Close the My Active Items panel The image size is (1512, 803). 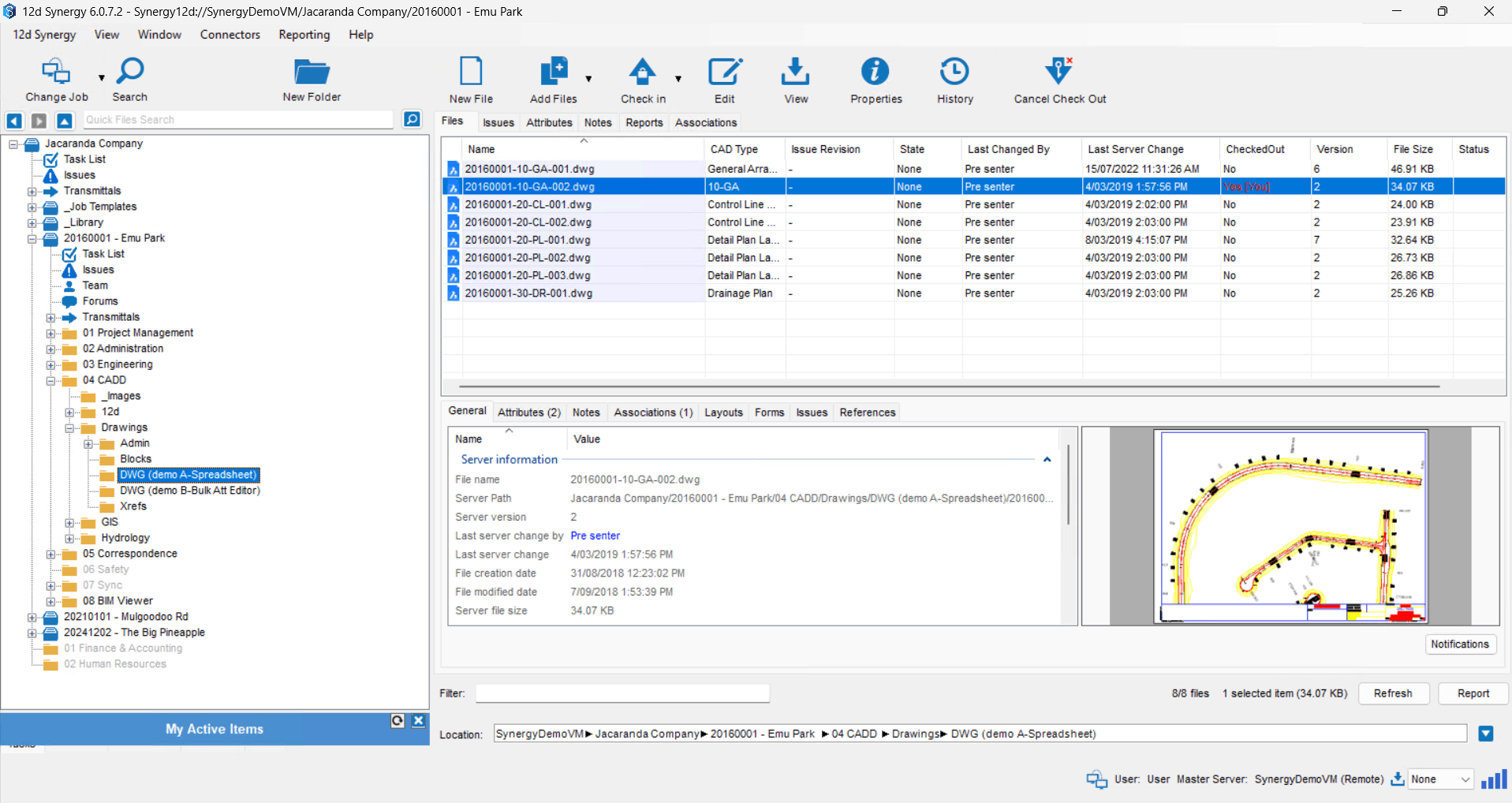pos(419,721)
